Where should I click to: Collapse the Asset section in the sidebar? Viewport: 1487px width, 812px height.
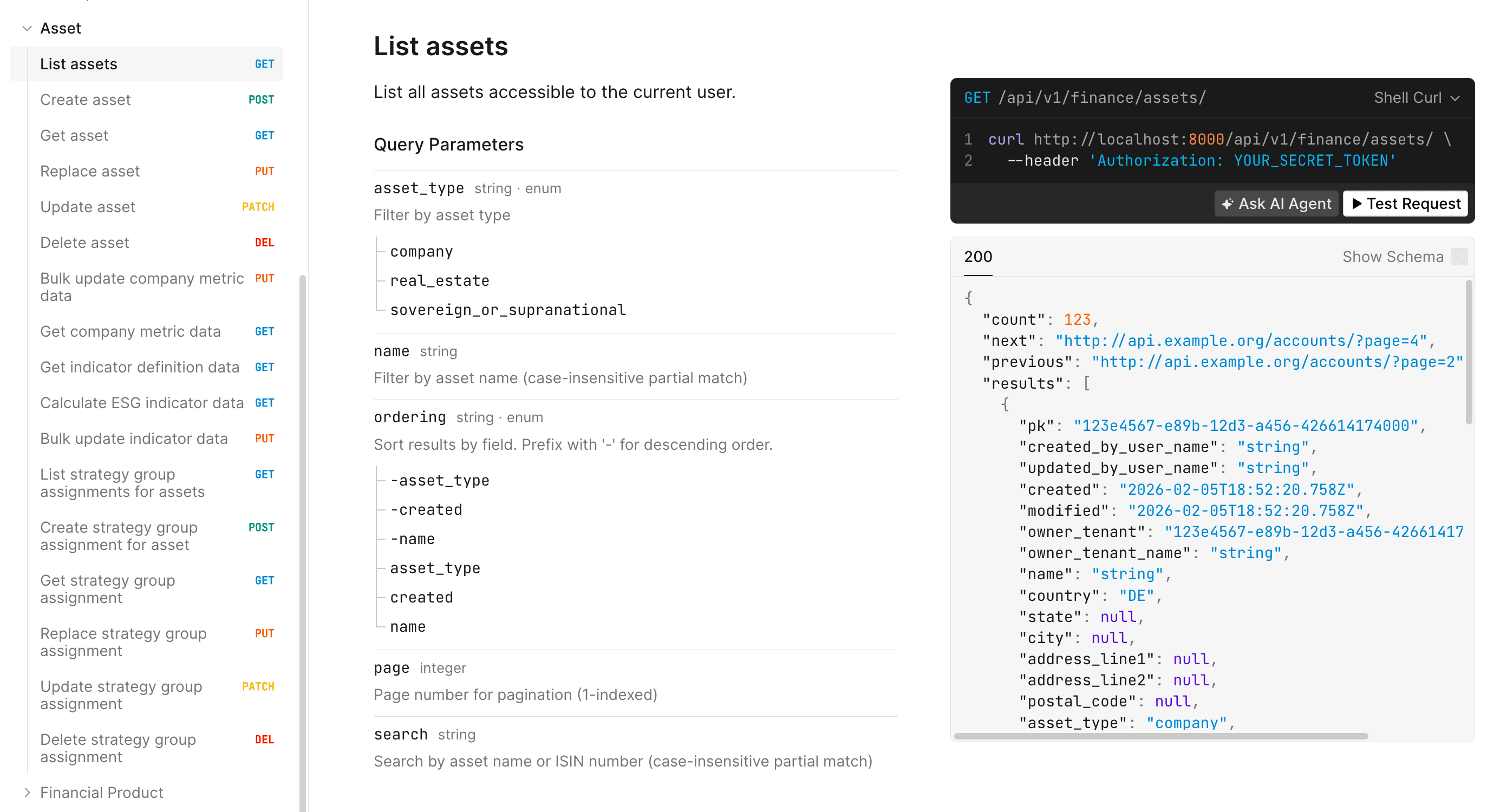(x=27, y=28)
